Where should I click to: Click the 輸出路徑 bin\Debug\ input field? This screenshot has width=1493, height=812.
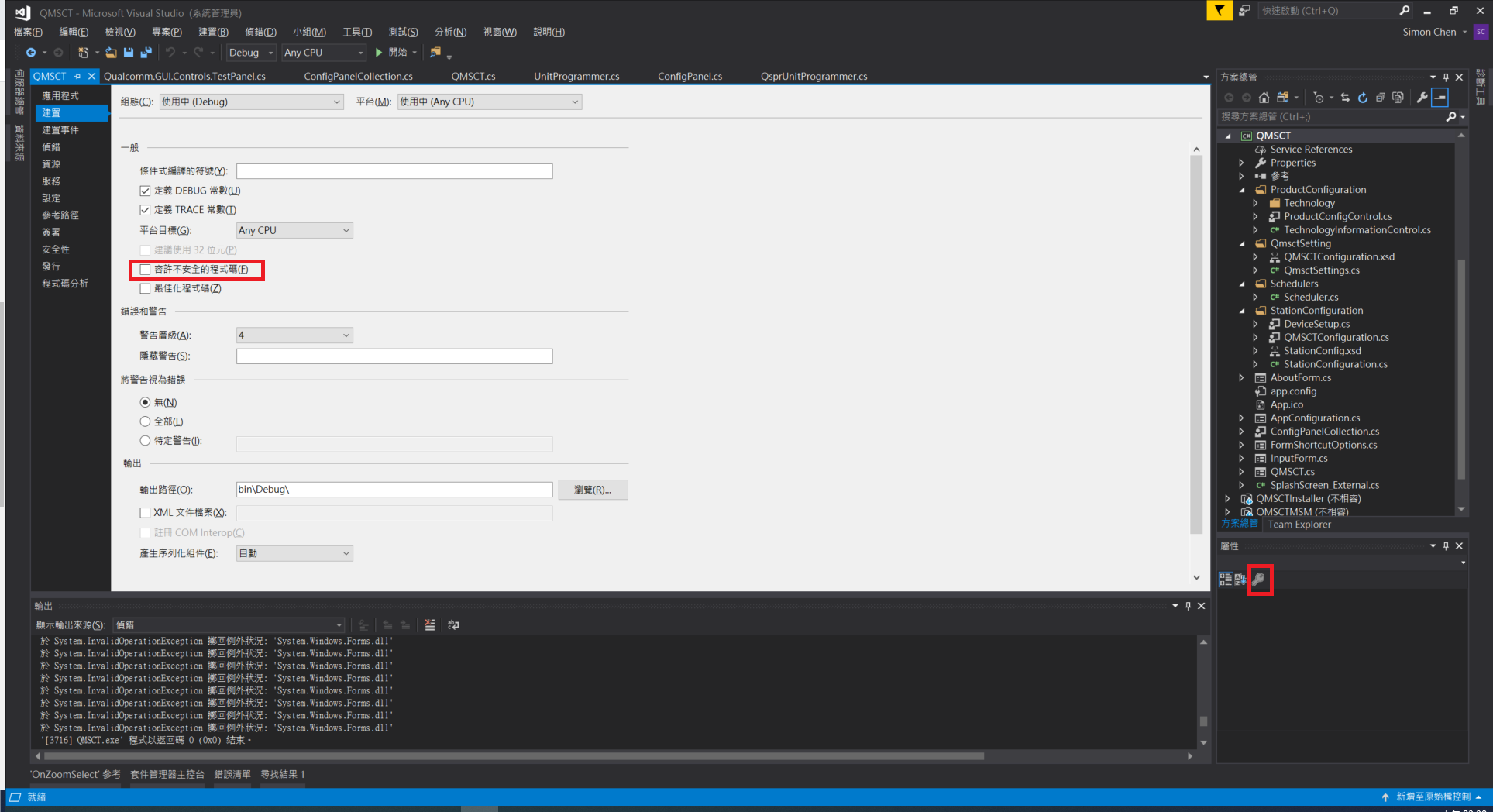point(394,490)
